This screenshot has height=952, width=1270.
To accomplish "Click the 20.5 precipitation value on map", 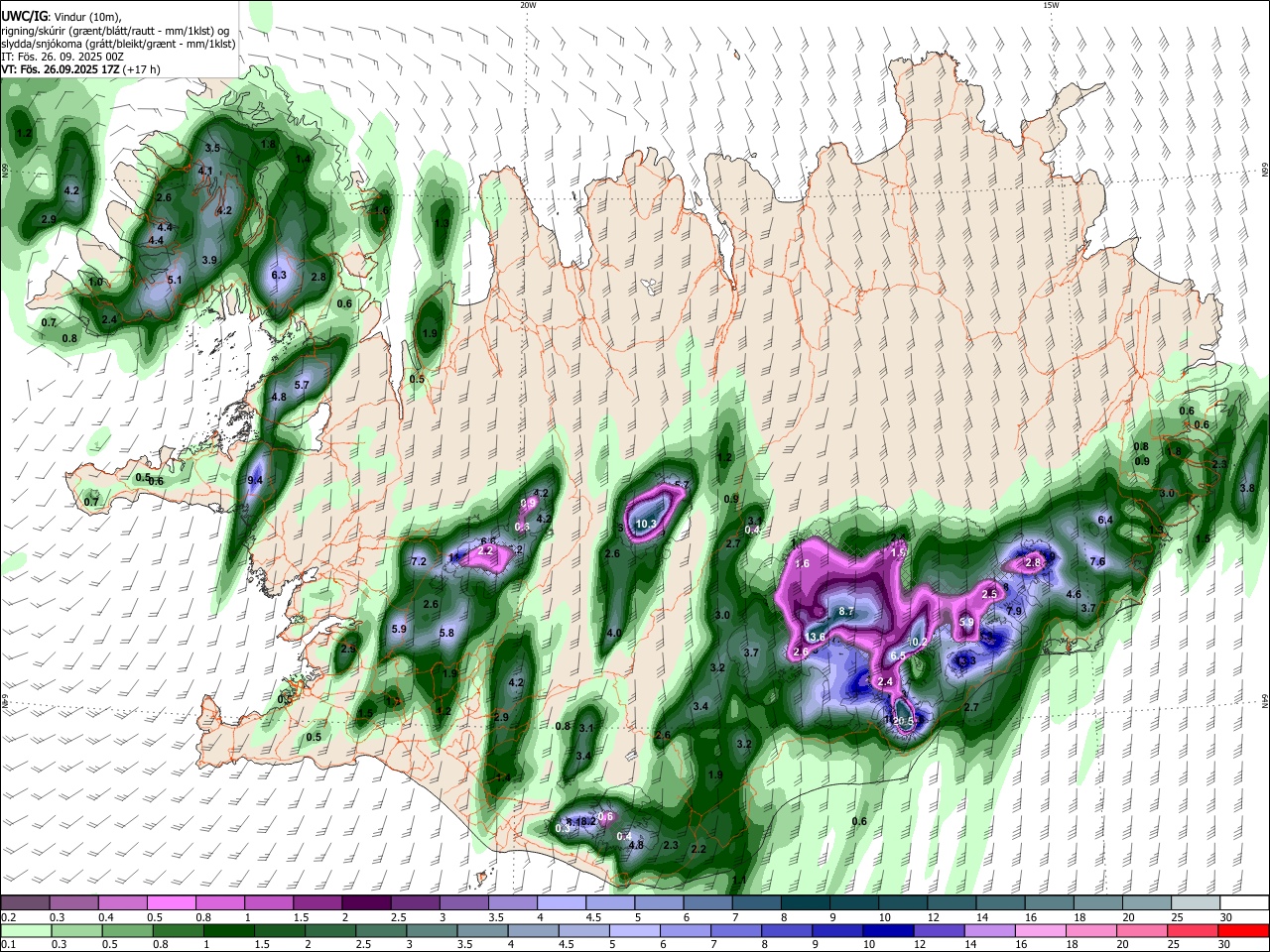I will pos(903,721).
